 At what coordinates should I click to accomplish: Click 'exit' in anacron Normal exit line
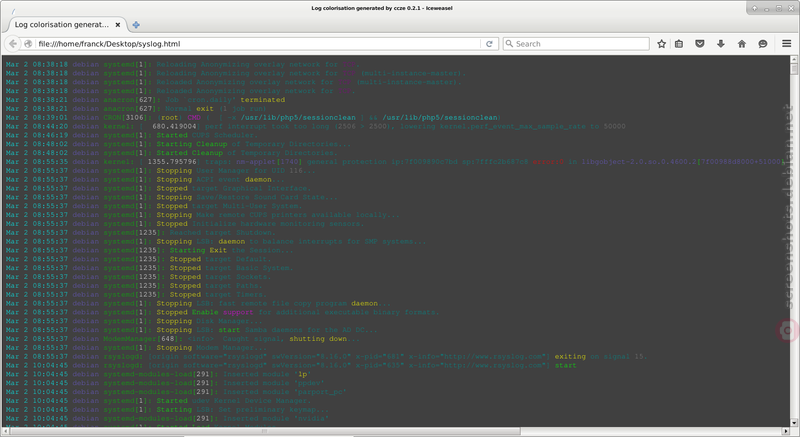click(205, 109)
